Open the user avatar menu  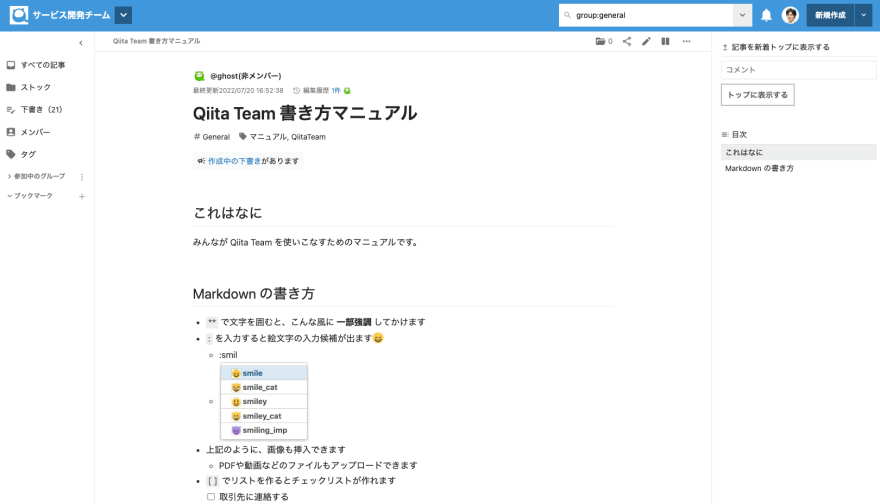pos(790,15)
